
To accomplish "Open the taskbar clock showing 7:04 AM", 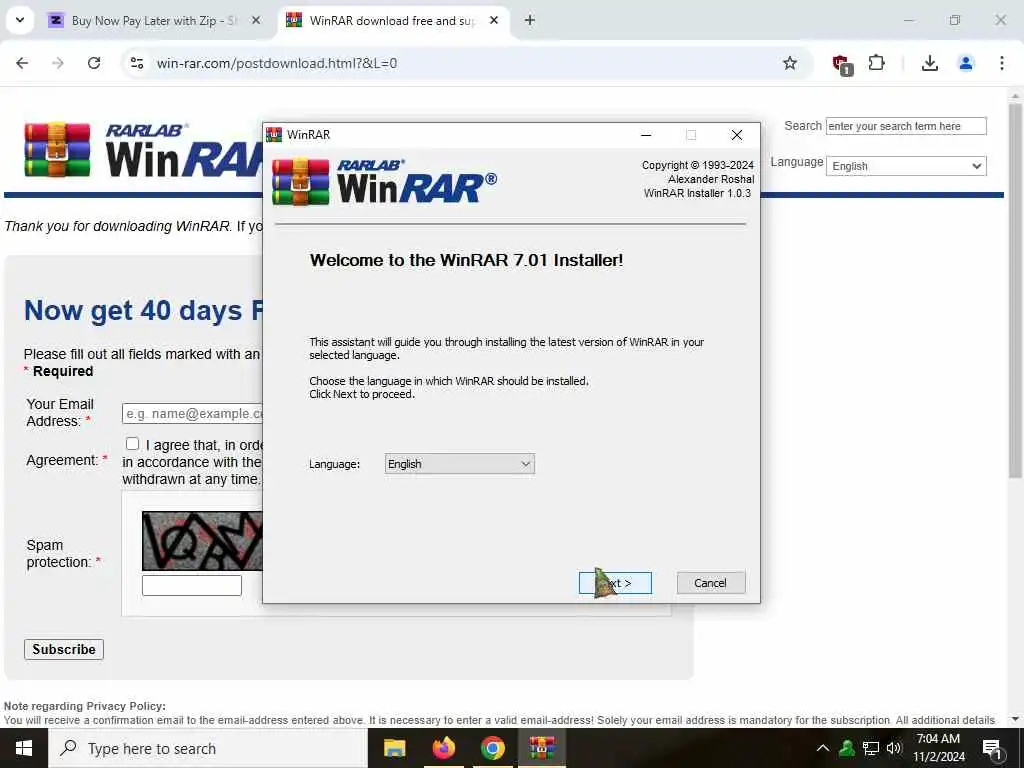I will pos(938,748).
